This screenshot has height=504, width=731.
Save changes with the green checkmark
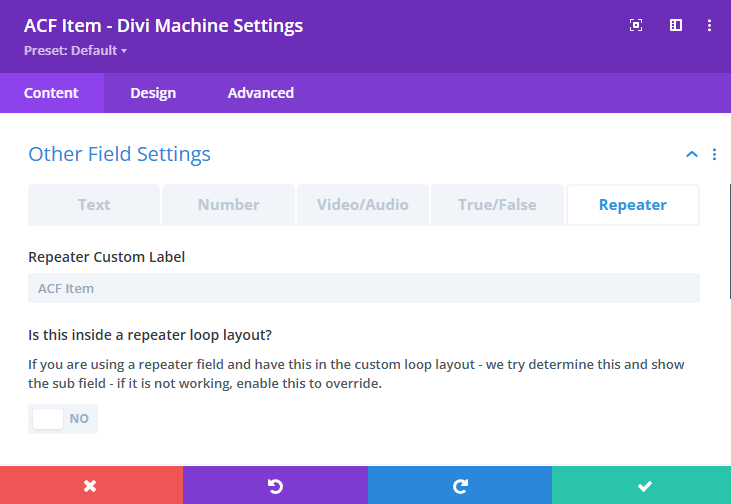644,486
